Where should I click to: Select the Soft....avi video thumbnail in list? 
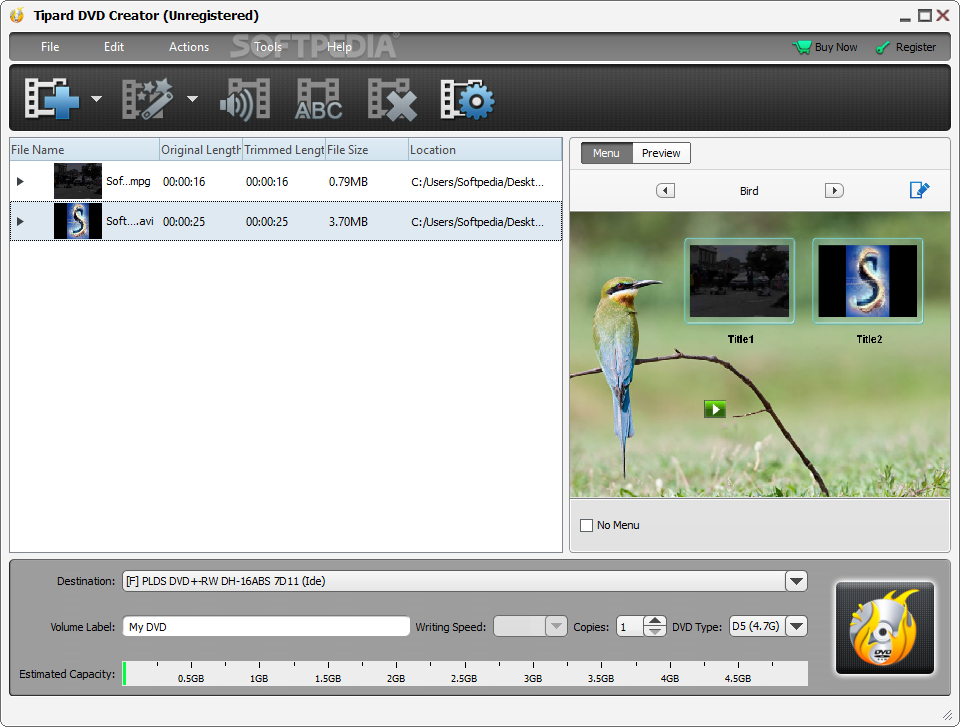[78, 221]
